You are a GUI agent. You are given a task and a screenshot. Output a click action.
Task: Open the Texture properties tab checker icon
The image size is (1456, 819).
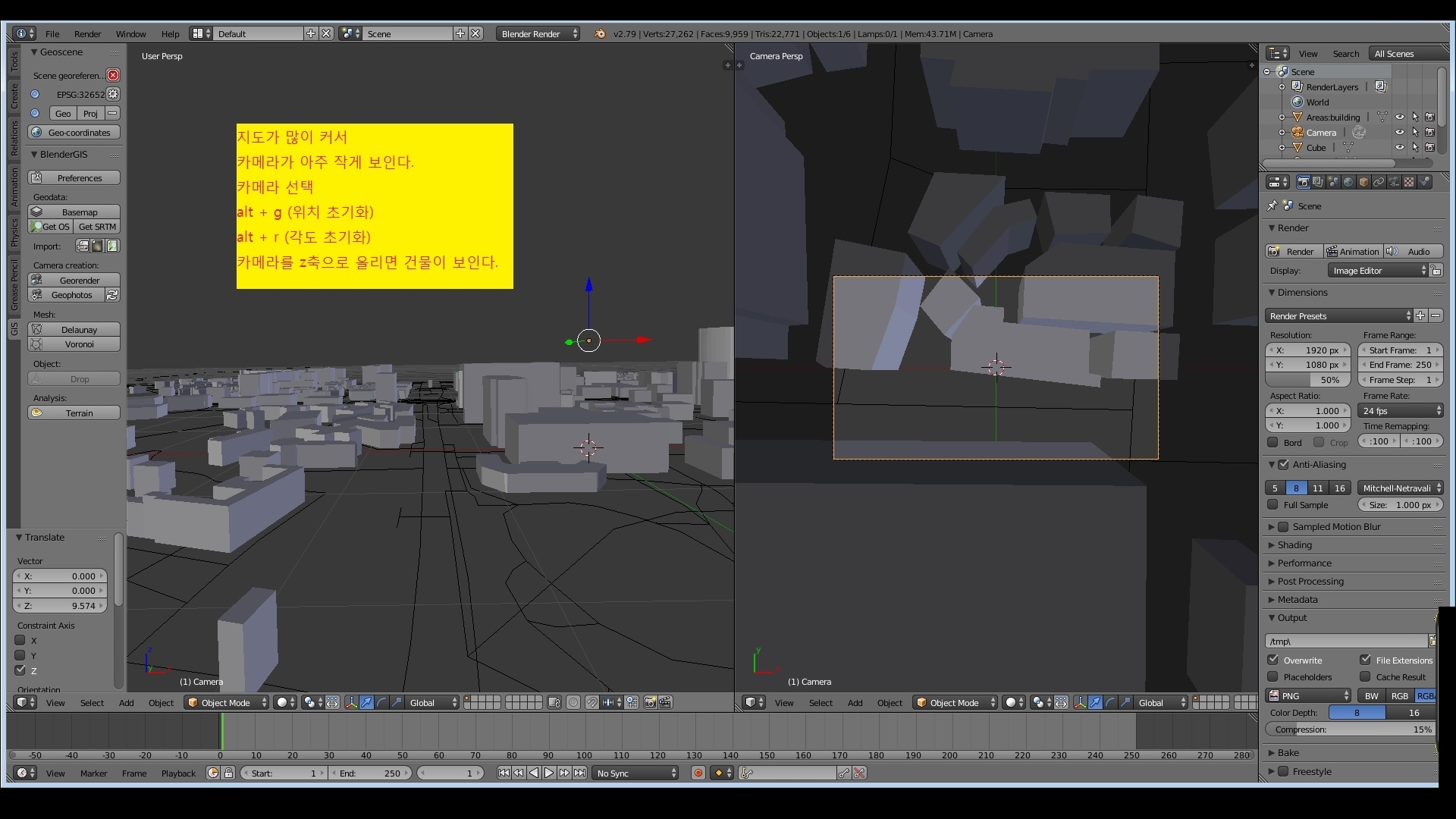click(x=1409, y=182)
